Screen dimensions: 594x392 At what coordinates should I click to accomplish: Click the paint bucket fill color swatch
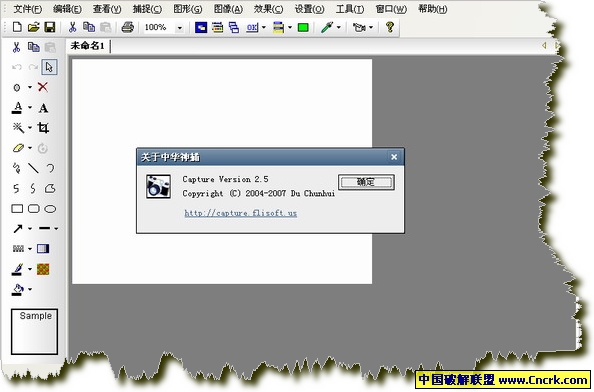(17, 290)
